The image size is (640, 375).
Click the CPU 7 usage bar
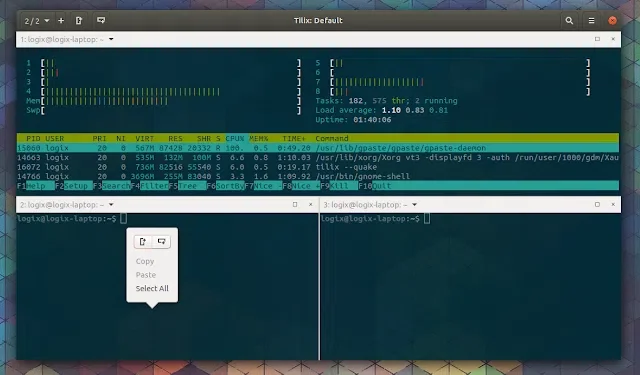453,82
